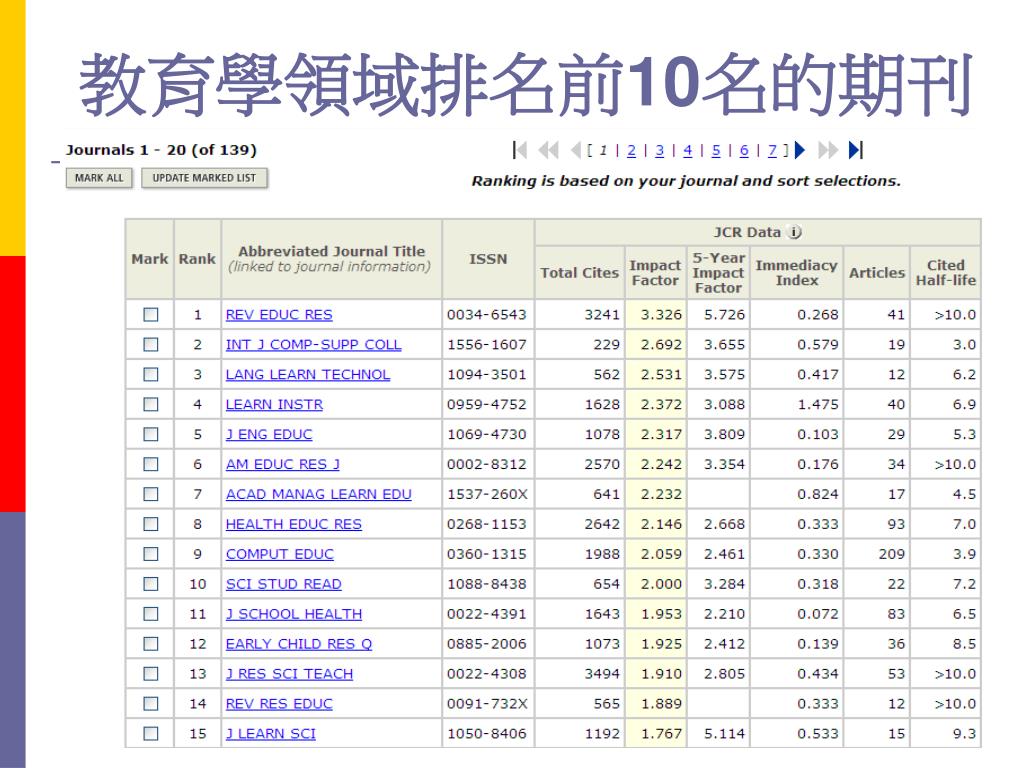The image size is (1024, 768).
Task: Tick the checkbox for LANG LEARN TECHNOL
Action: click(x=151, y=374)
